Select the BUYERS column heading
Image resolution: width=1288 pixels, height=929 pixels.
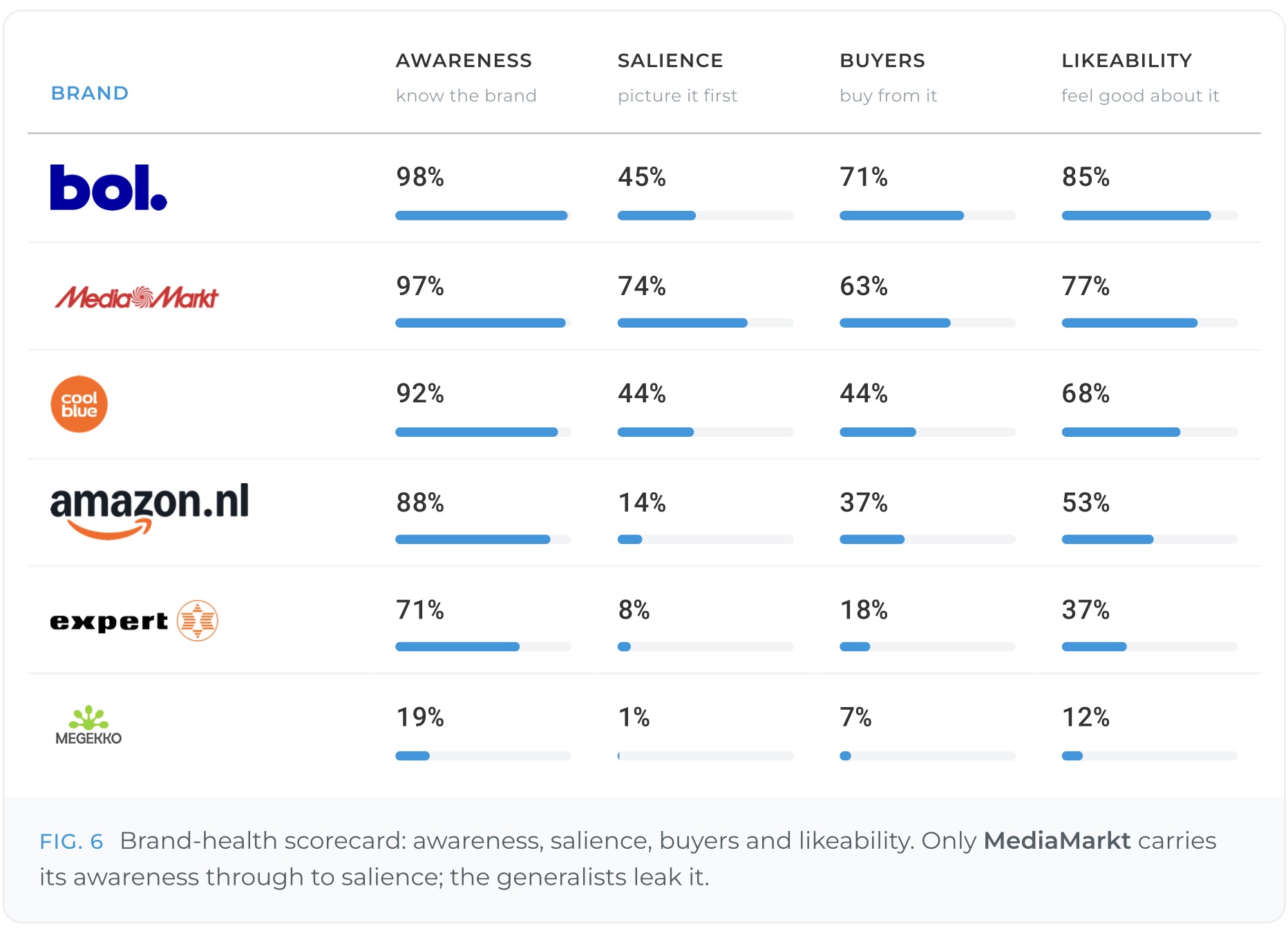coord(882,61)
